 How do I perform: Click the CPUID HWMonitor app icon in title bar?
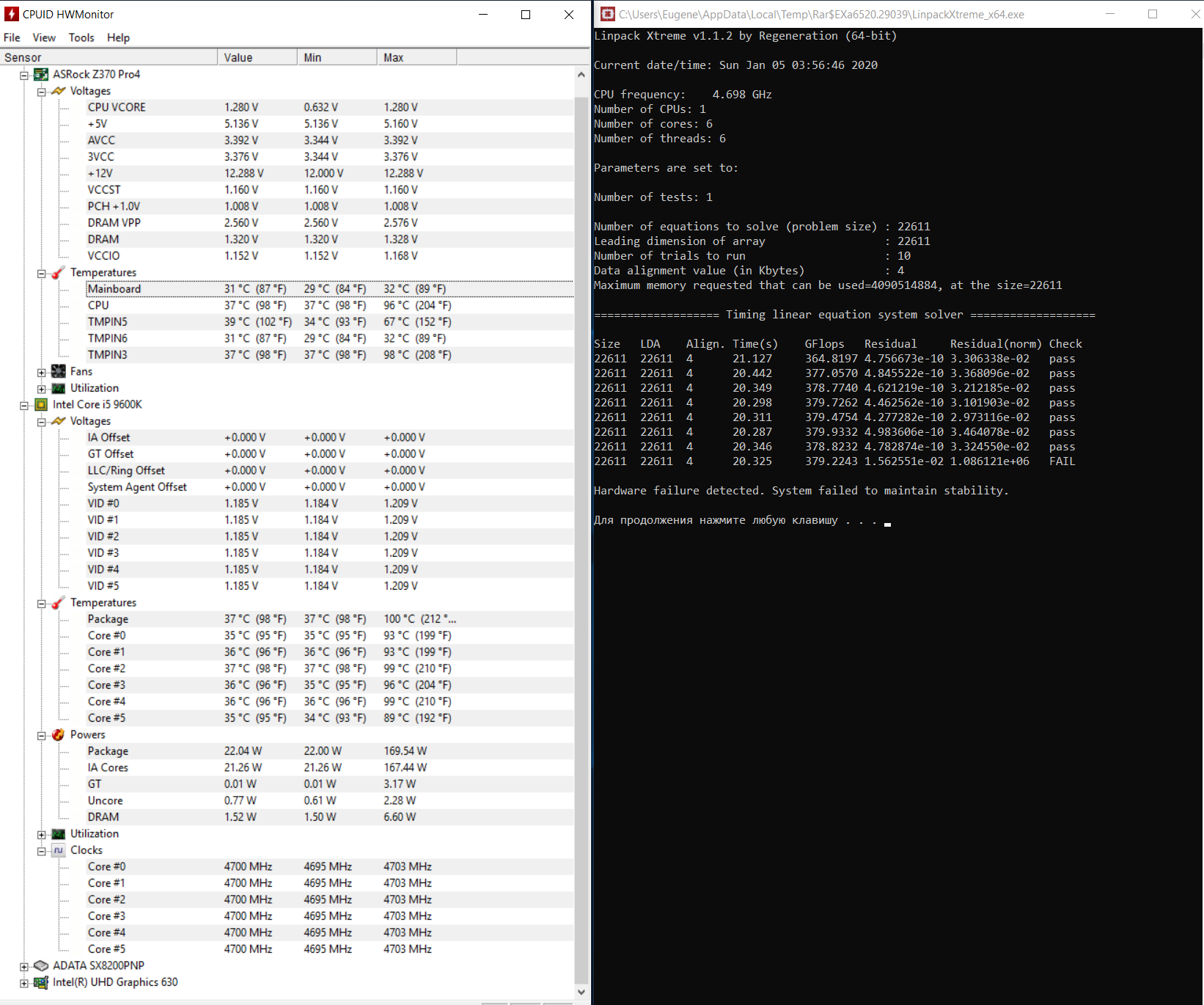click(x=12, y=14)
